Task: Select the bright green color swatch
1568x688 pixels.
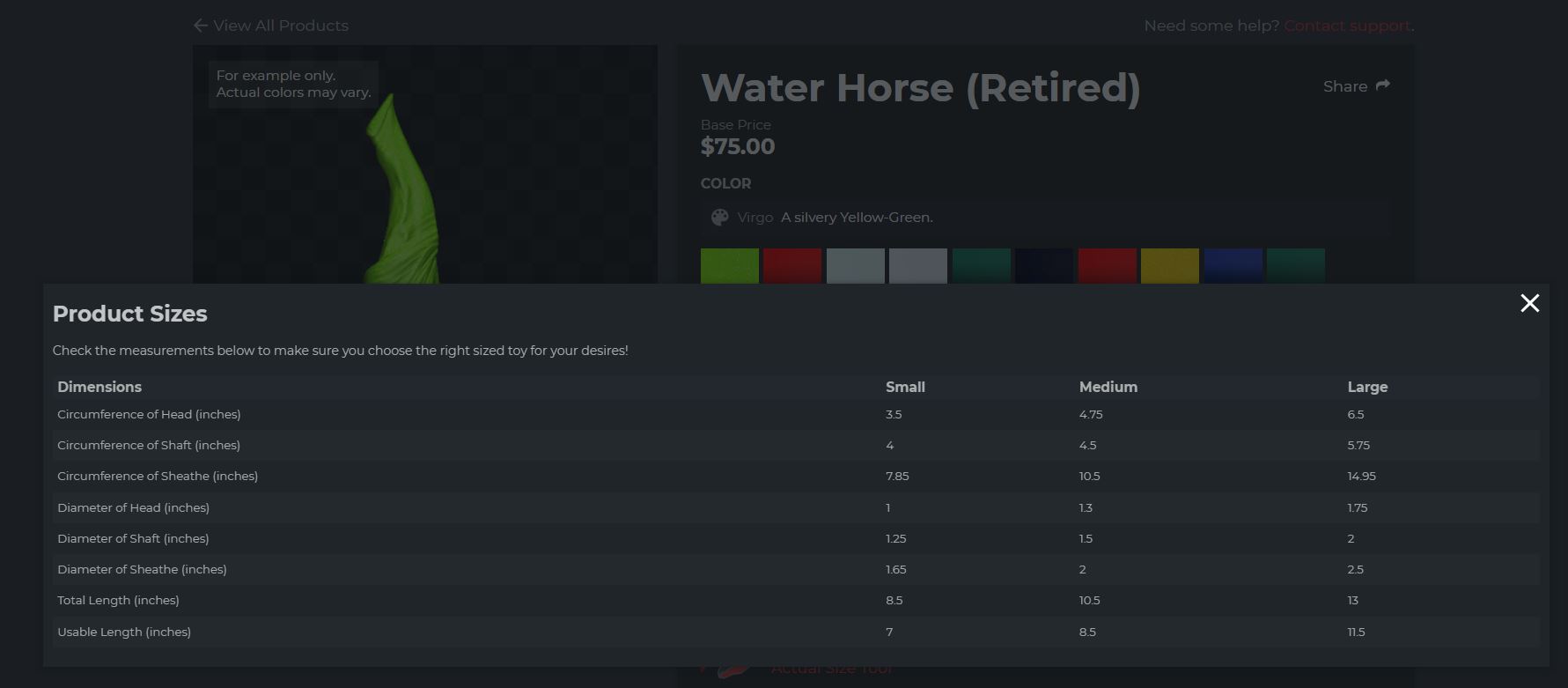Action: tap(730, 266)
